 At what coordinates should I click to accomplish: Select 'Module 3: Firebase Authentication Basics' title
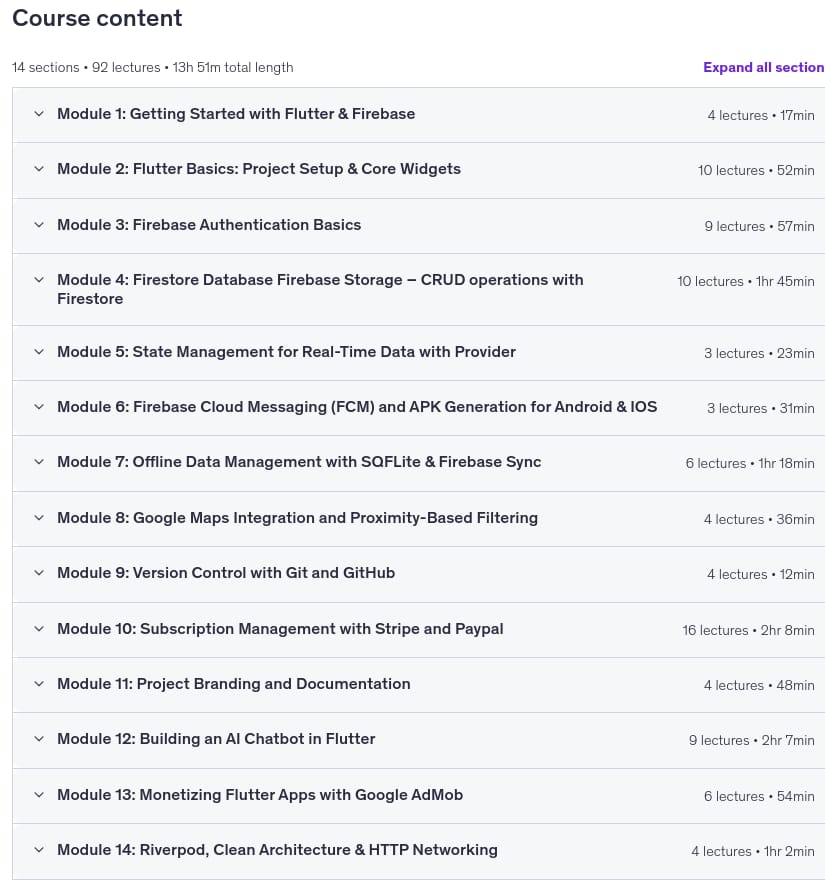tap(209, 225)
